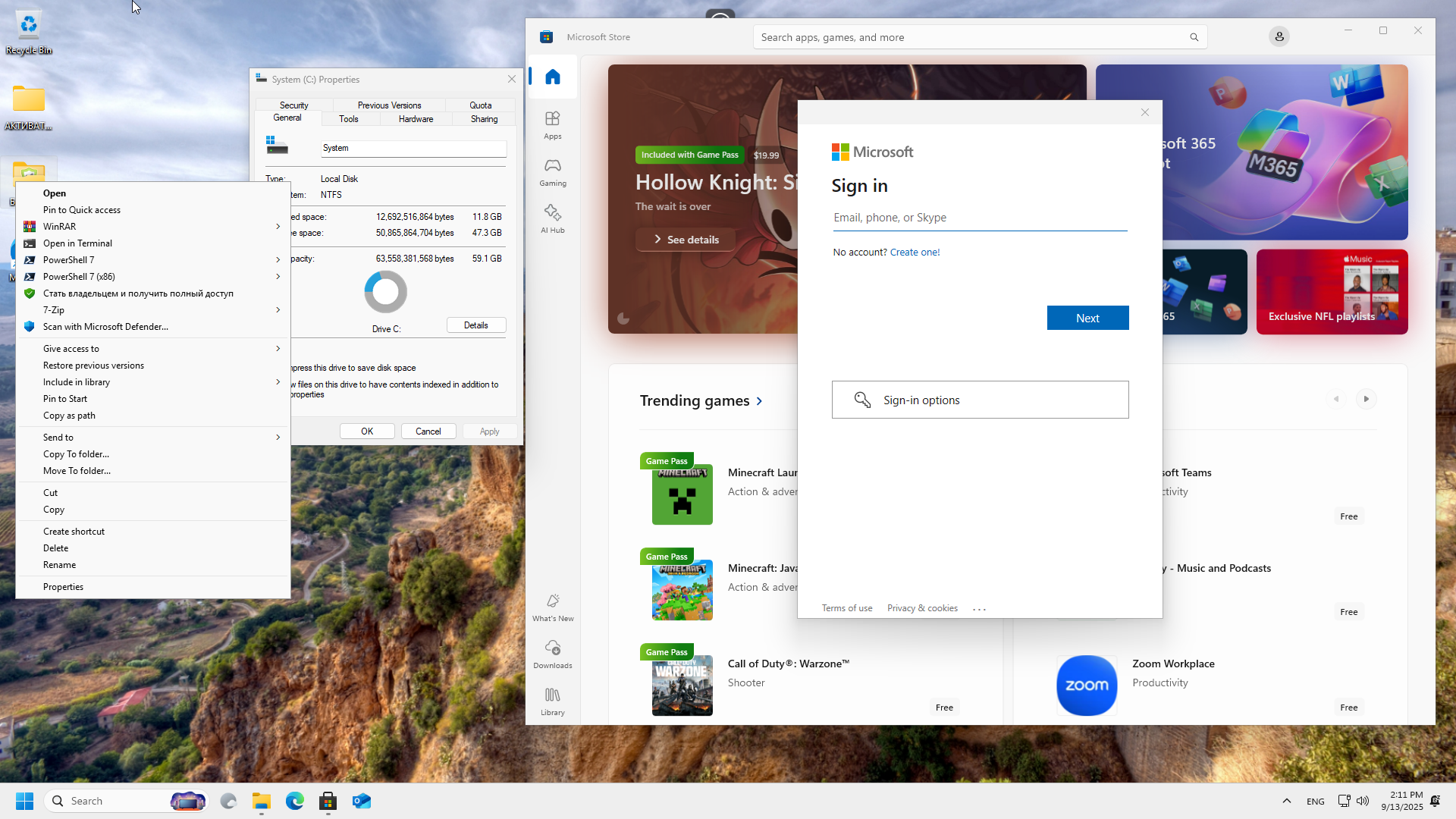Screen dimensions: 1456x819
Task: Open File Explorer from the taskbar
Action: click(x=262, y=801)
